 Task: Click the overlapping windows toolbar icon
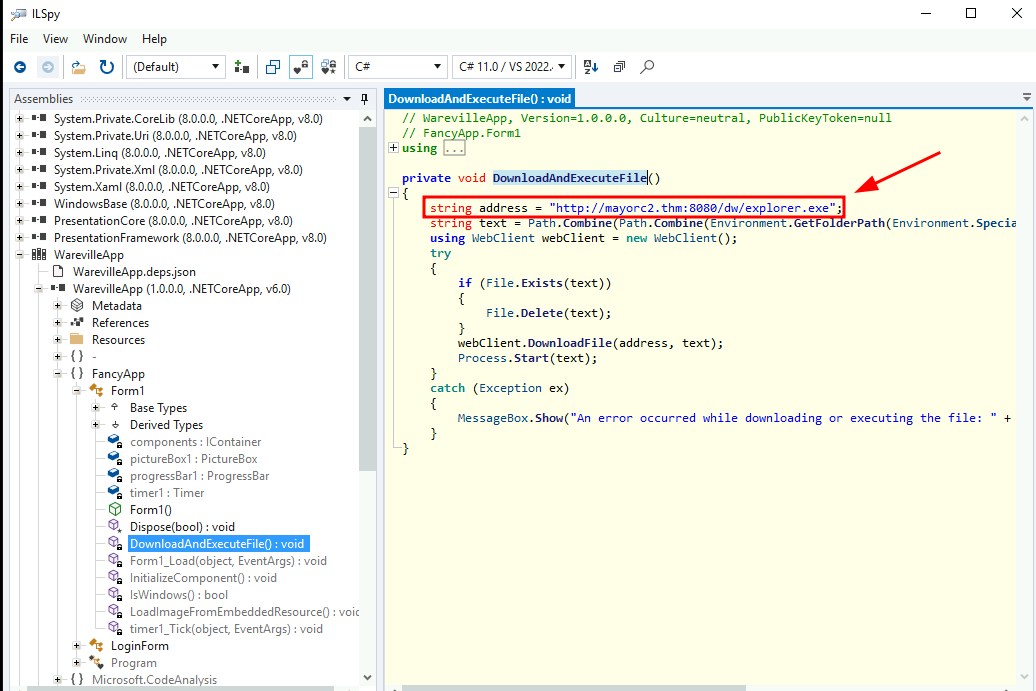273,67
